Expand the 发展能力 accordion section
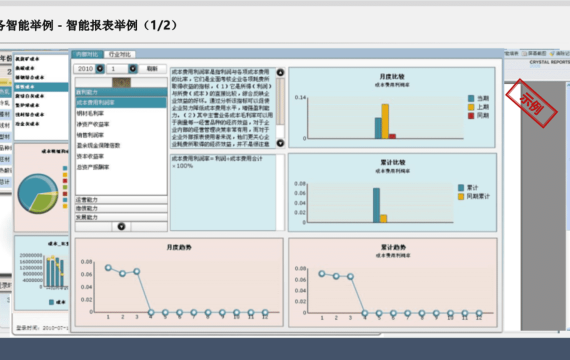The height and width of the screenshot is (360, 570). click(121, 217)
